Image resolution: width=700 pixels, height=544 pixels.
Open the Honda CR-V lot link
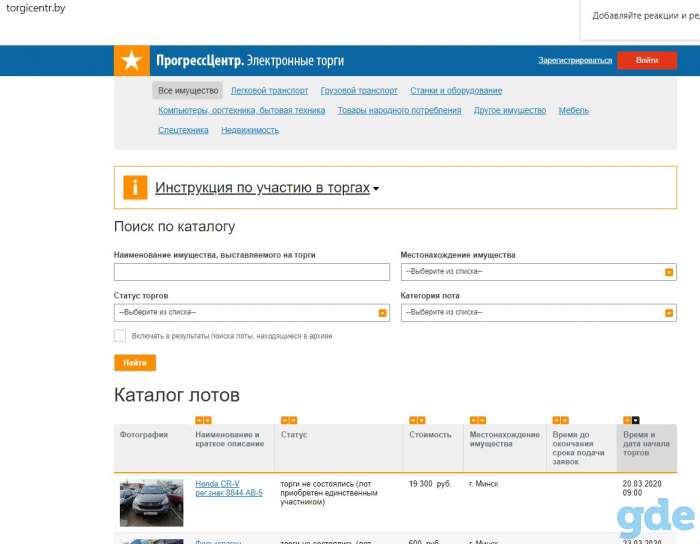click(229, 488)
